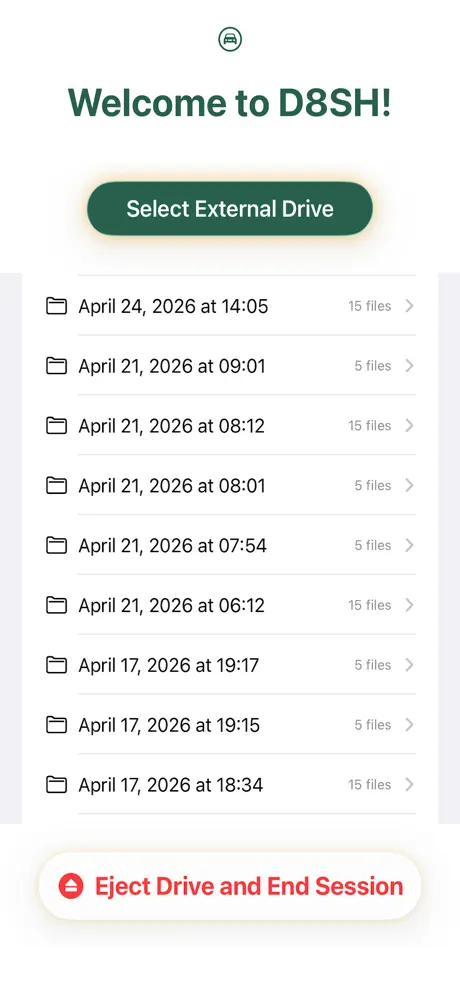This screenshot has width=460, height=996.
Task: Click the eject icon in the red button
Action: (71, 886)
